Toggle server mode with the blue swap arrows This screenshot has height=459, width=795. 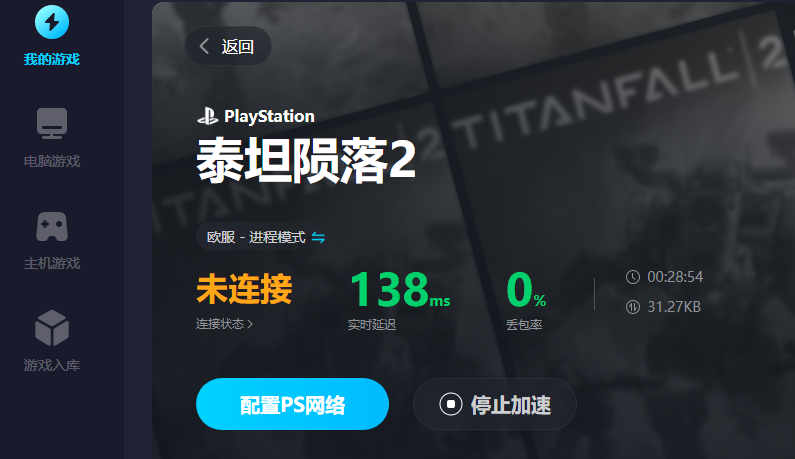pos(318,237)
